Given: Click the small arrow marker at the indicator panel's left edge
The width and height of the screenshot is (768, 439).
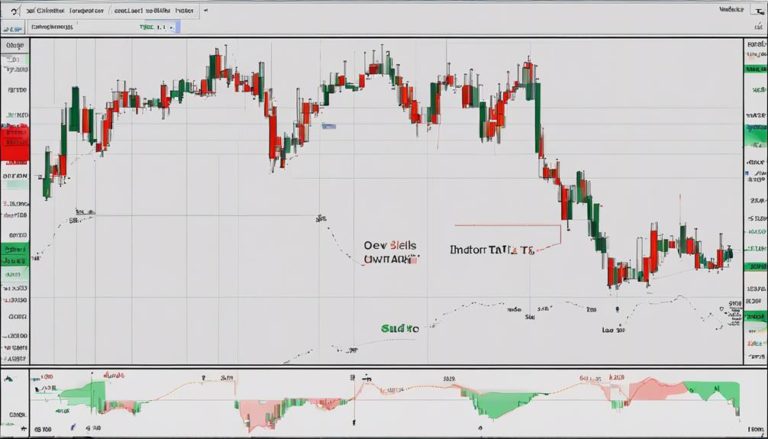Looking at the screenshot, I should (37, 390).
